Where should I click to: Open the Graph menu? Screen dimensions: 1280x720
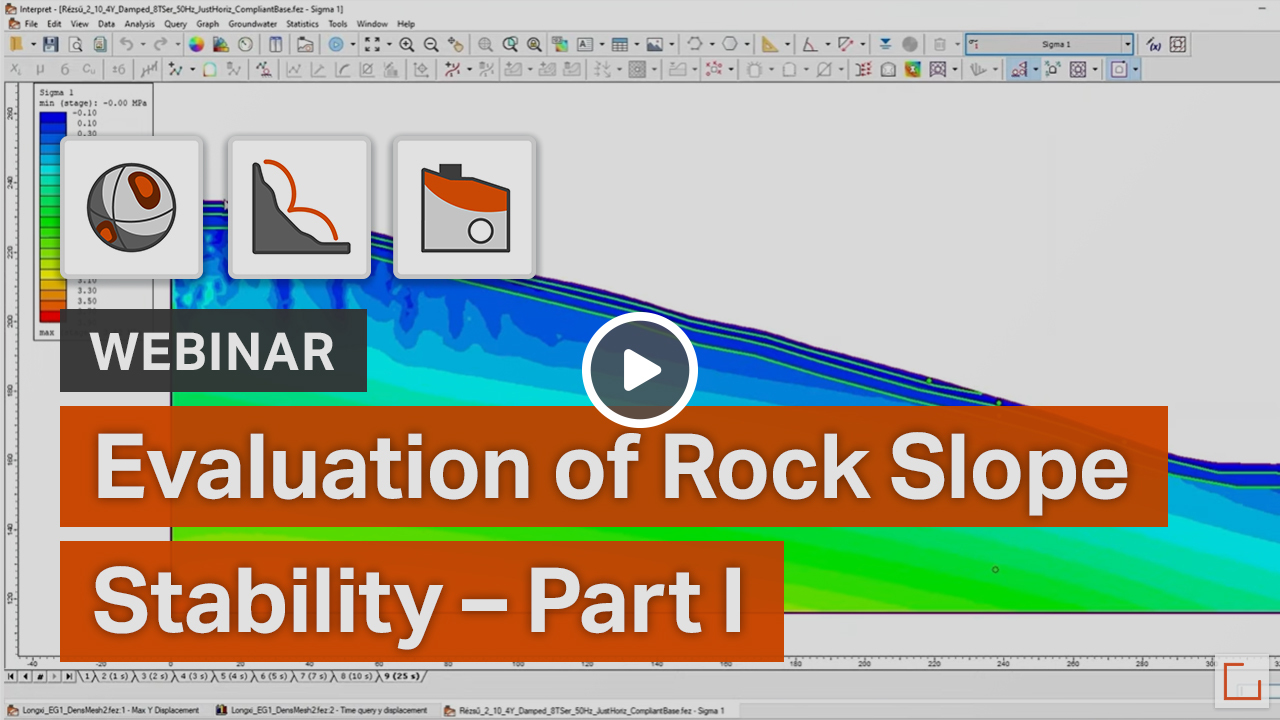pos(208,23)
